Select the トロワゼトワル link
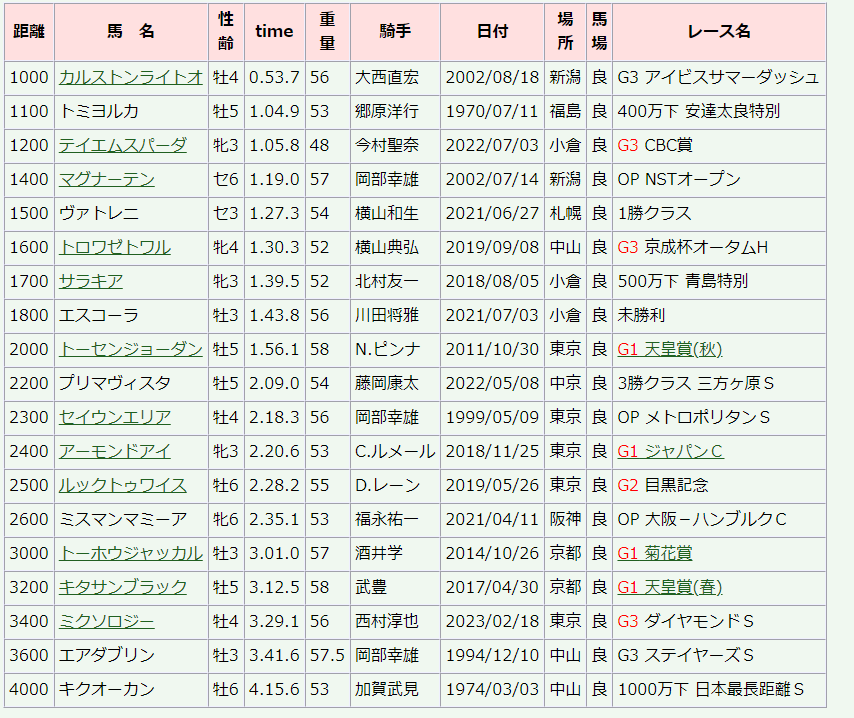The image size is (854, 718). (114, 247)
